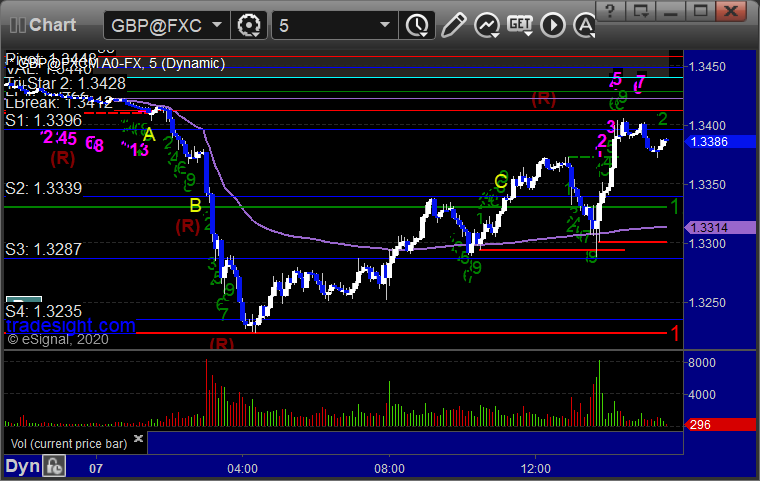
Task: Toggle the scale lock icon beside Dyn
Action: pyautogui.click(x=54, y=466)
